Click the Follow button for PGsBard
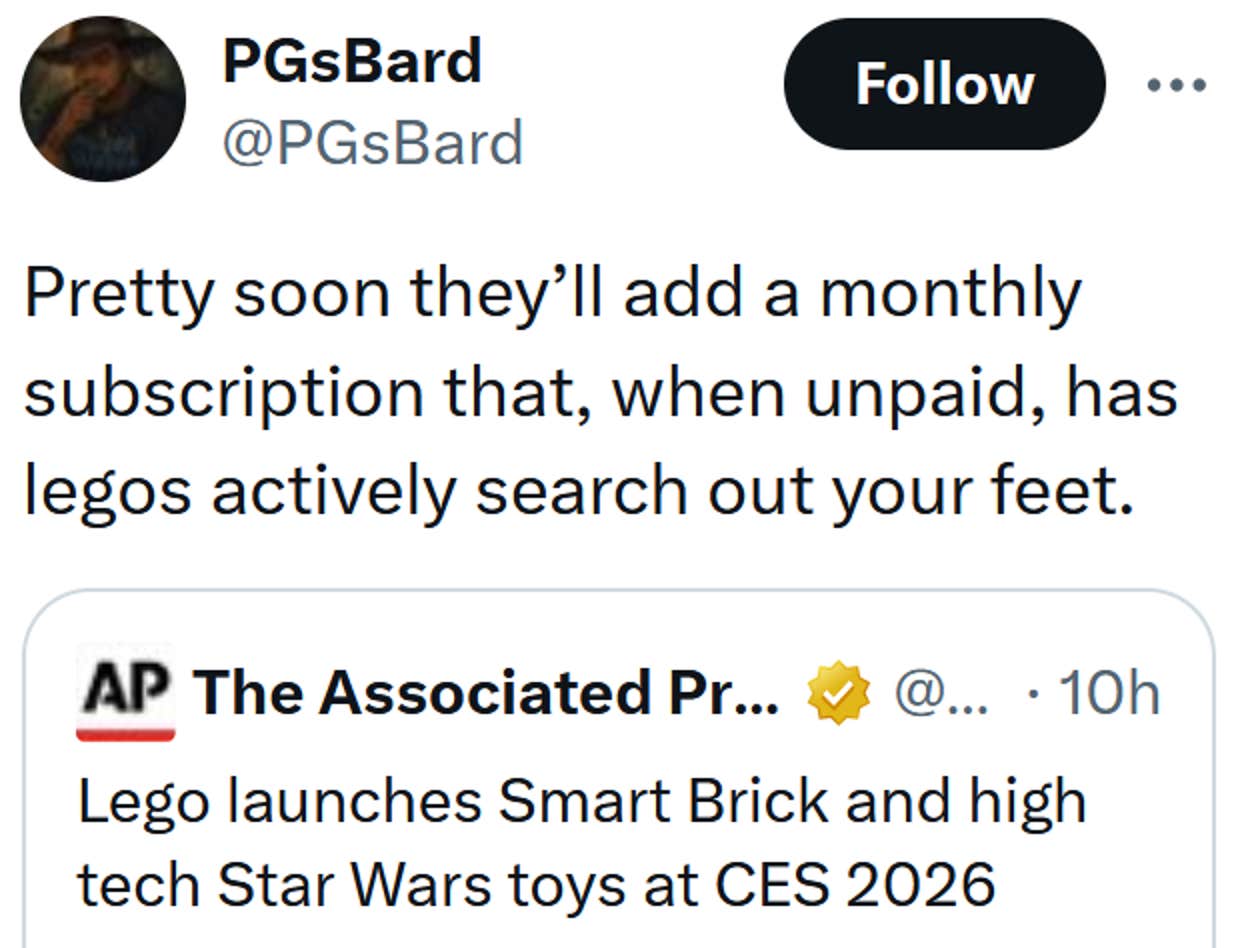 point(945,84)
